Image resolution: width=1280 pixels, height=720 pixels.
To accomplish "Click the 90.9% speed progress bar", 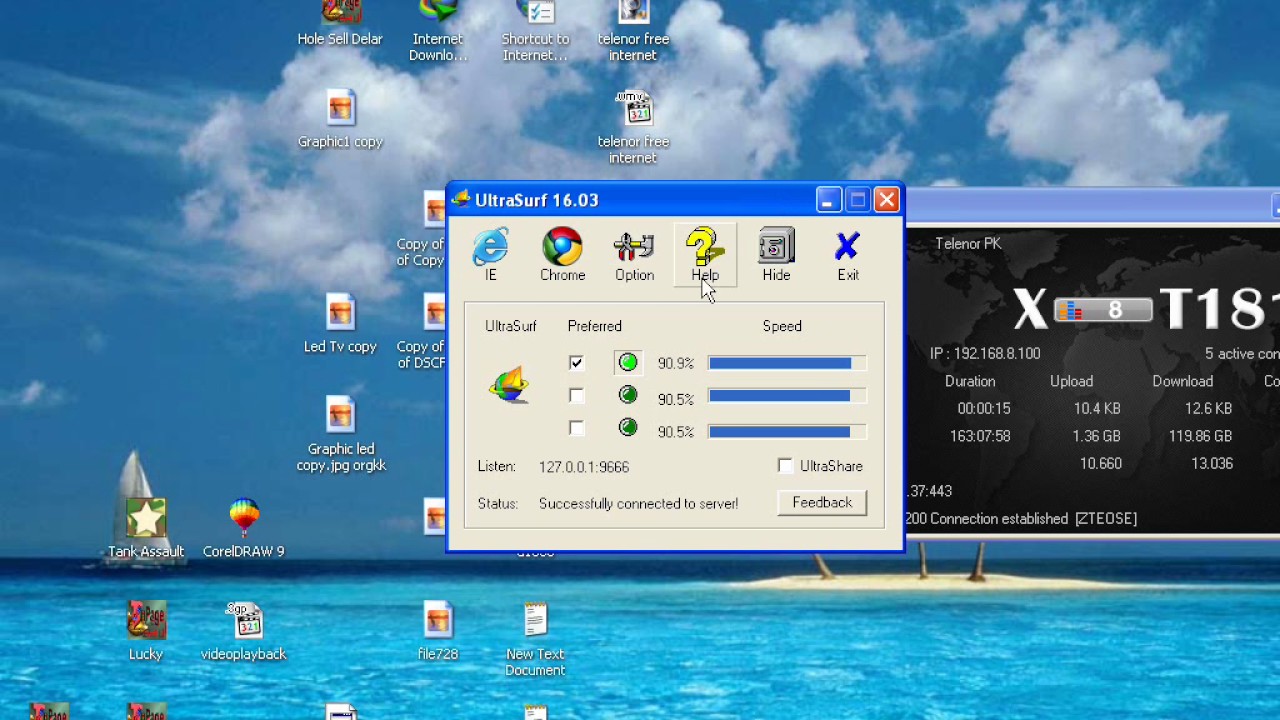I will (x=786, y=363).
